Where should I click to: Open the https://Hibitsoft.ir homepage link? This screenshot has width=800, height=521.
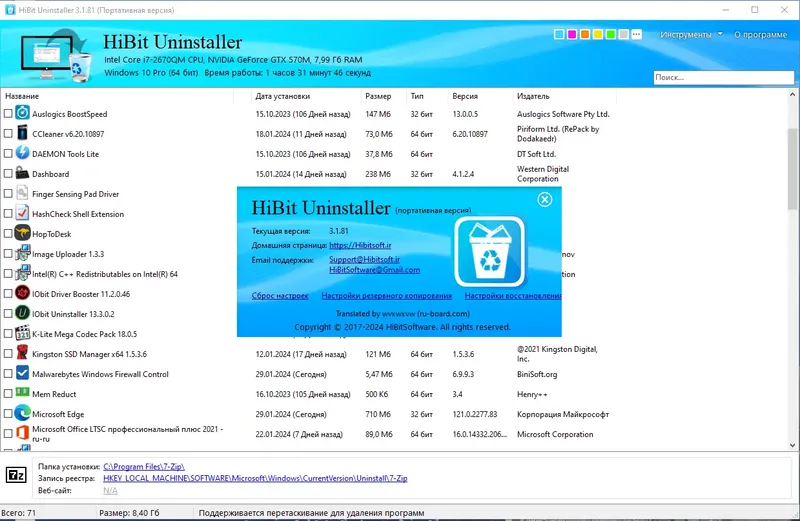coord(360,245)
